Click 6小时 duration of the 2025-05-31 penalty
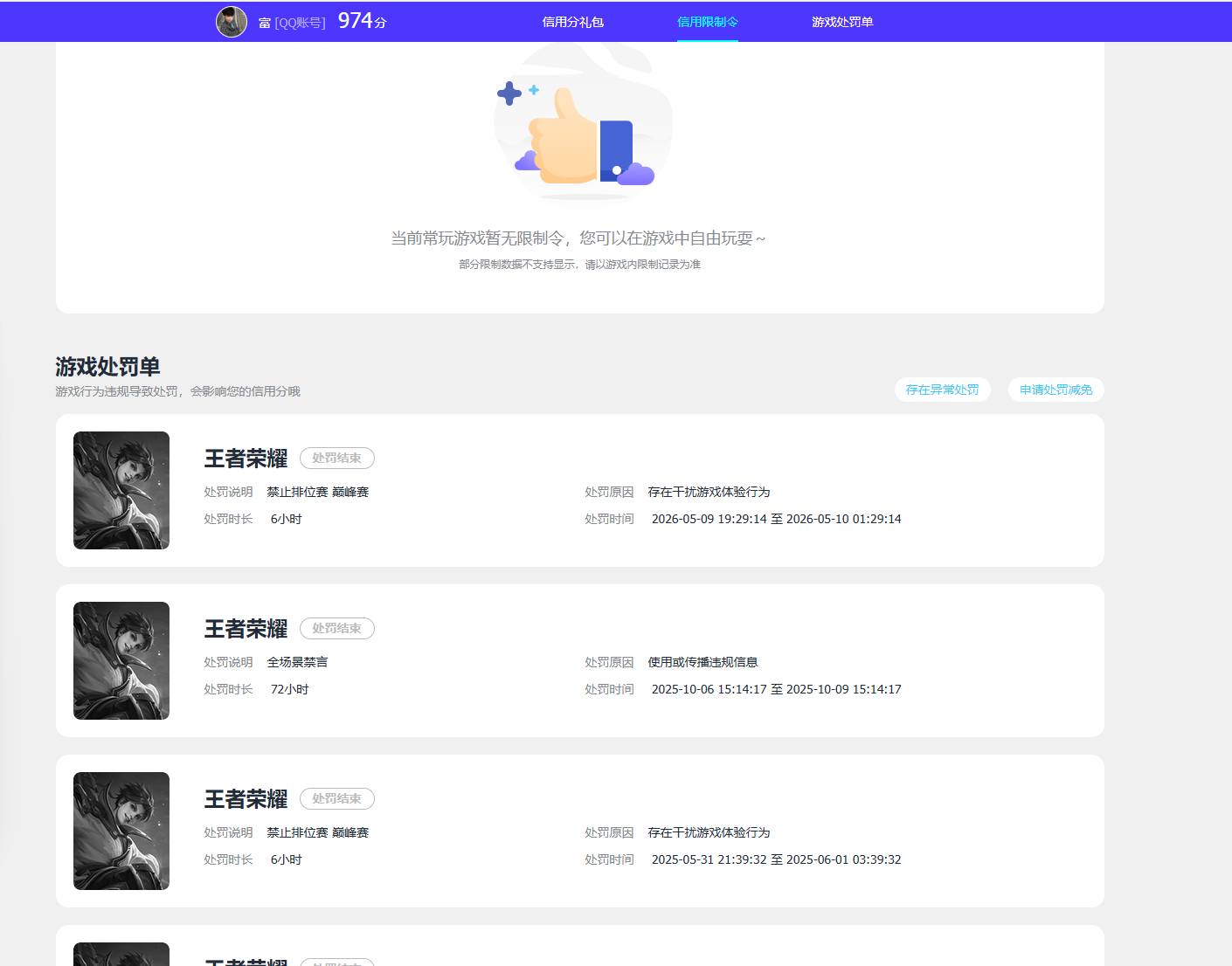This screenshot has height=966, width=1232. pyautogui.click(x=287, y=859)
